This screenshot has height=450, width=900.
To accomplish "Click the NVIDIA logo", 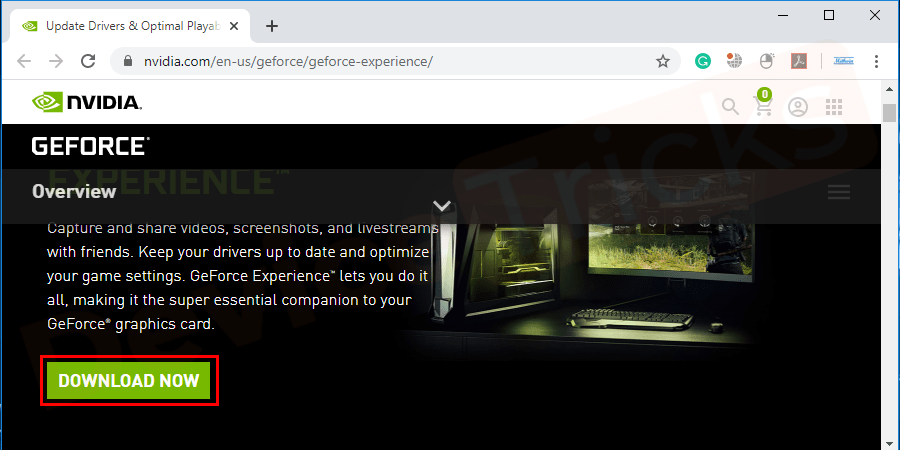I will [87, 103].
